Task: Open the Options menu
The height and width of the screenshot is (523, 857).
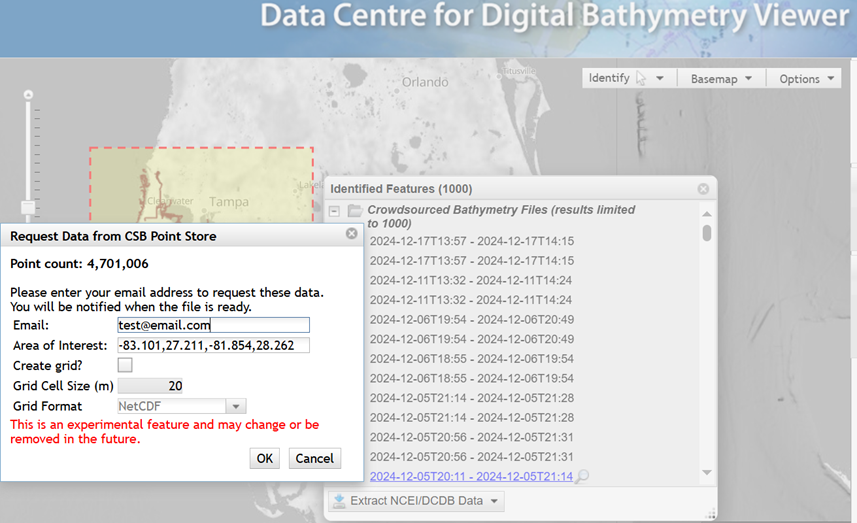Action: [x=807, y=79]
